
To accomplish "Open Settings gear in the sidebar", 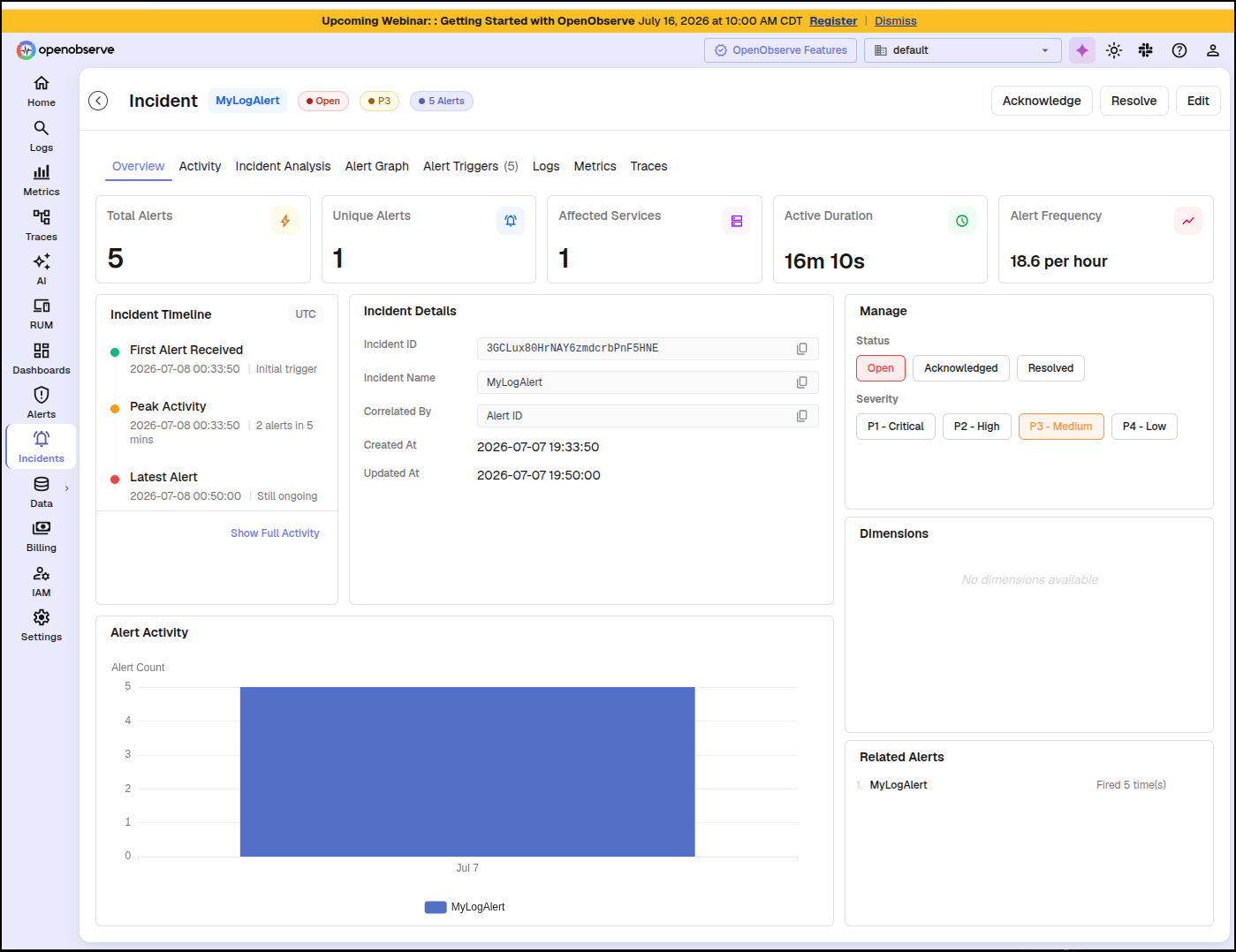I will pos(41,625).
